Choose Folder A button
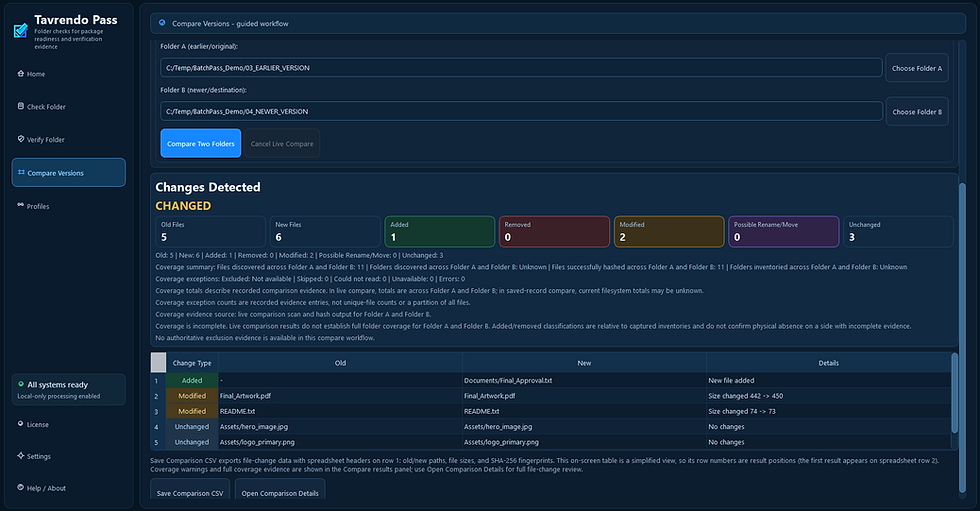This screenshot has width=980, height=511. tap(917, 68)
